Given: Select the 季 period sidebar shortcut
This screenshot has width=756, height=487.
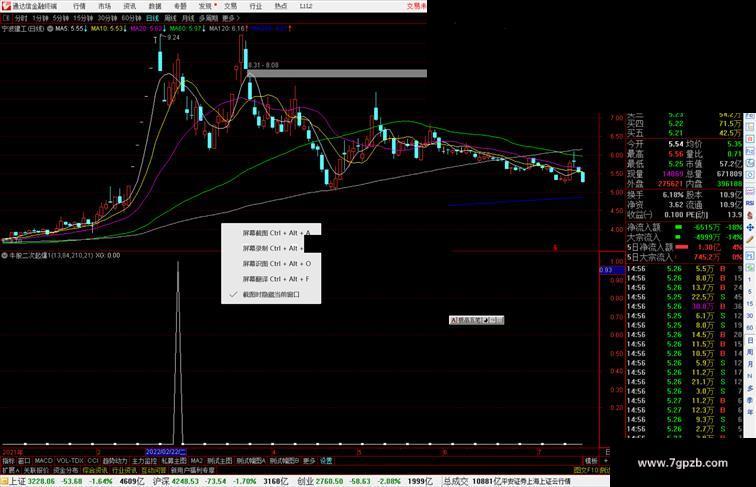Looking at the screenshot, I should (750, 400).
